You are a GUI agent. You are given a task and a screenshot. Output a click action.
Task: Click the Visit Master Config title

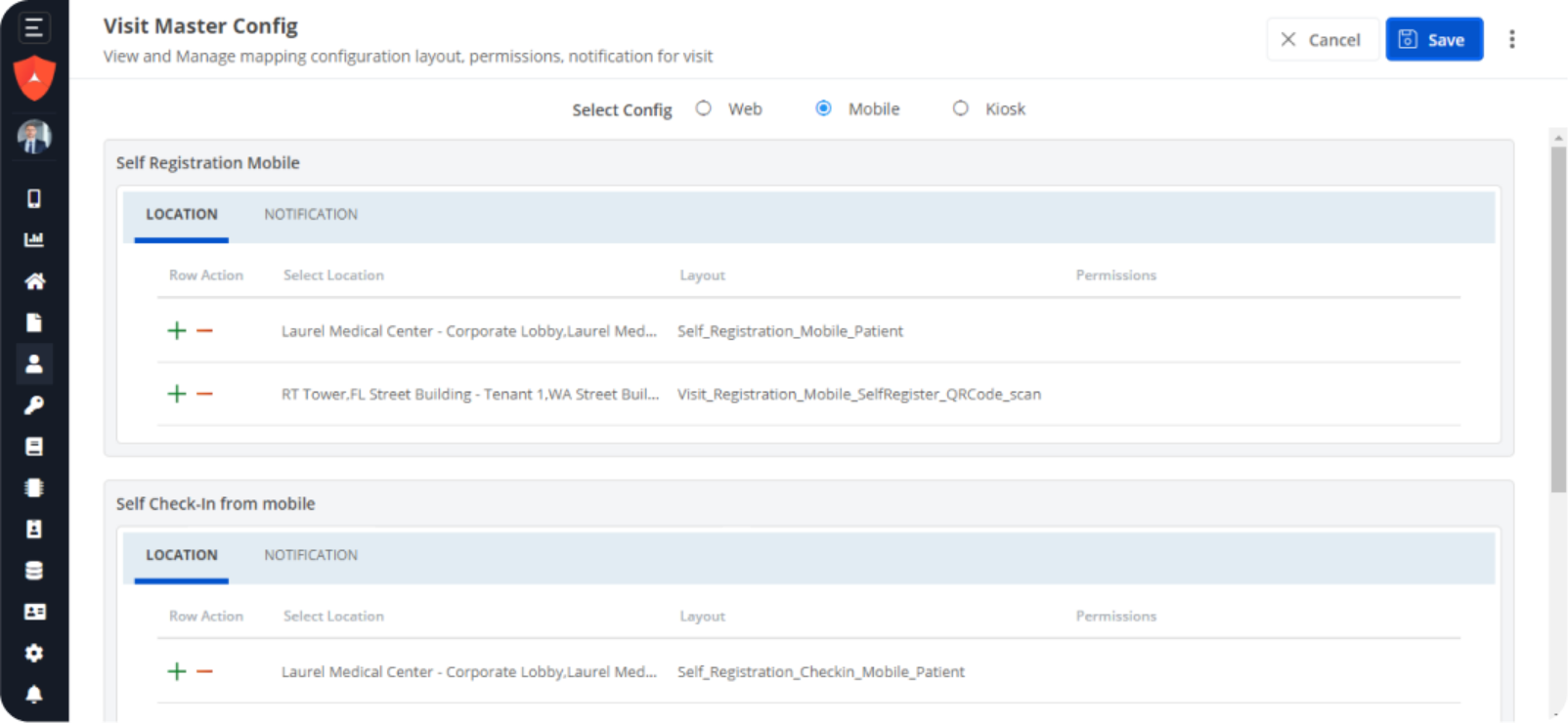point(200,26)
